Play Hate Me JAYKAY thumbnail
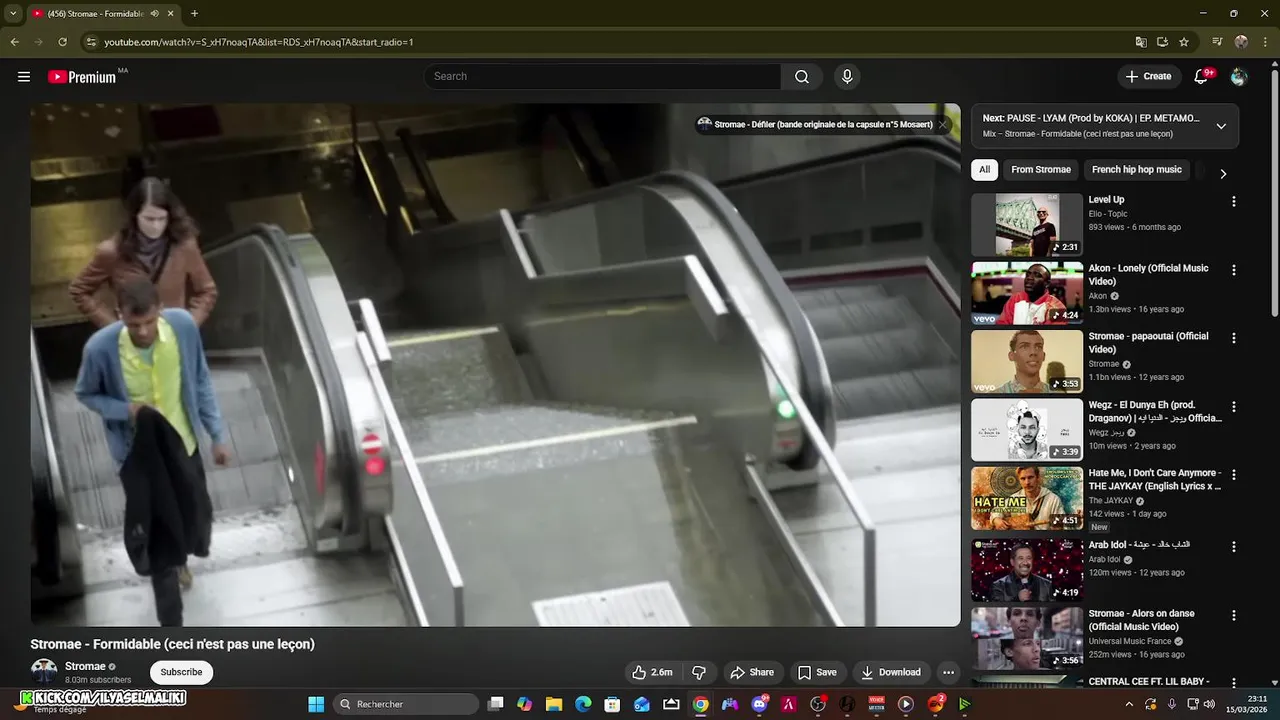The width and height of the screenshot is (1280, 720). [1027, 498]
